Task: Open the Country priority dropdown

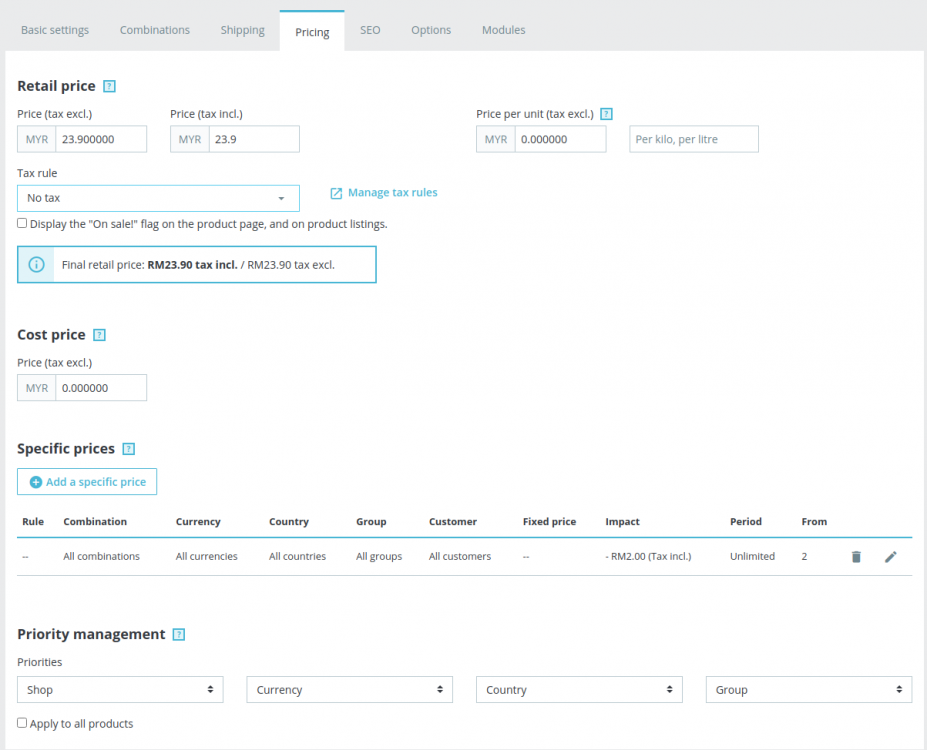Action: pos(578,689)
